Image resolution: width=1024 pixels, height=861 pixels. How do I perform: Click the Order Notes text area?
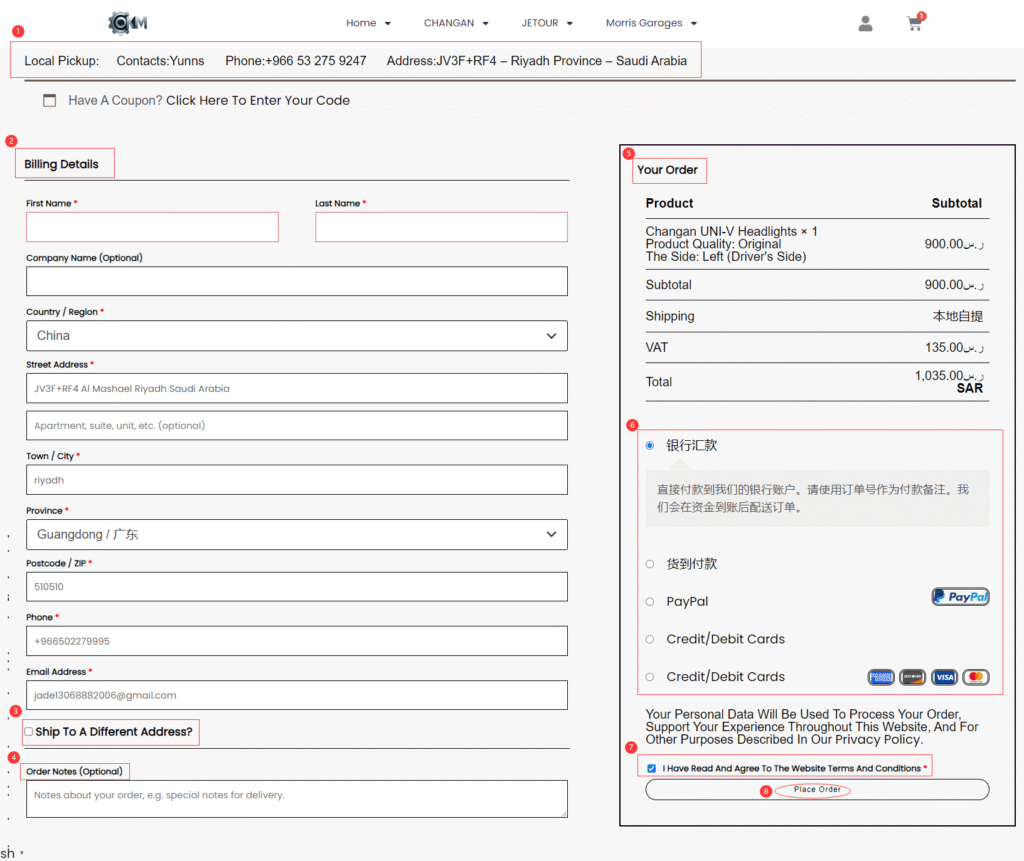coord(296,799)
